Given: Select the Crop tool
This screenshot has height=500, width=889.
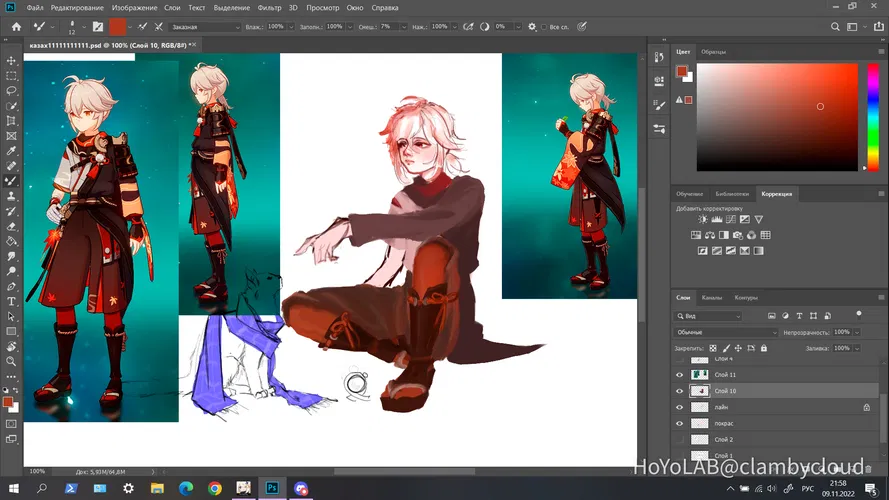Looking at the screenshot, I should click(x=12, y=121).
